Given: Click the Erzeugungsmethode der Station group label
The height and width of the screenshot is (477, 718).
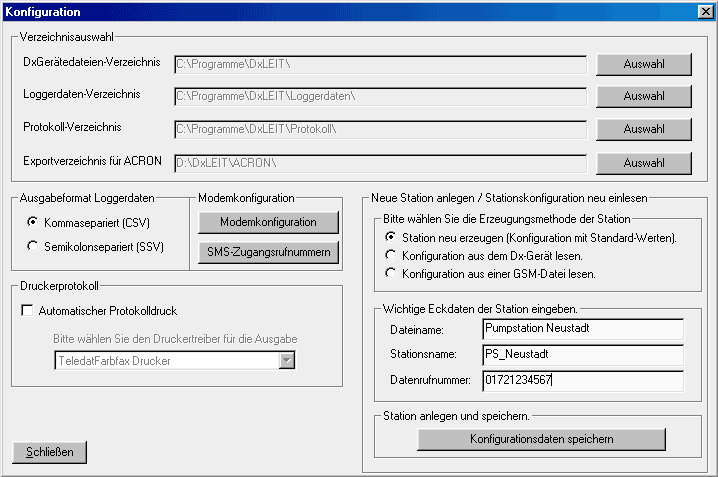Looking at the screenshot, I should 507,219.
